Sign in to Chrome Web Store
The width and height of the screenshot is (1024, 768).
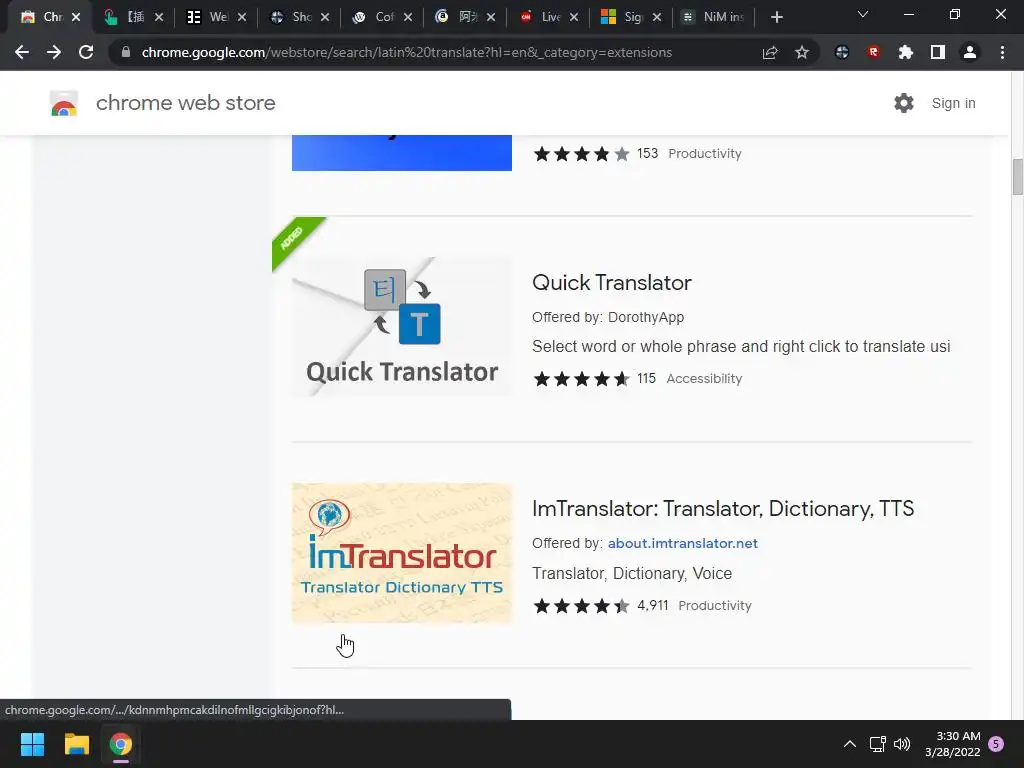[x=953, y=103]
